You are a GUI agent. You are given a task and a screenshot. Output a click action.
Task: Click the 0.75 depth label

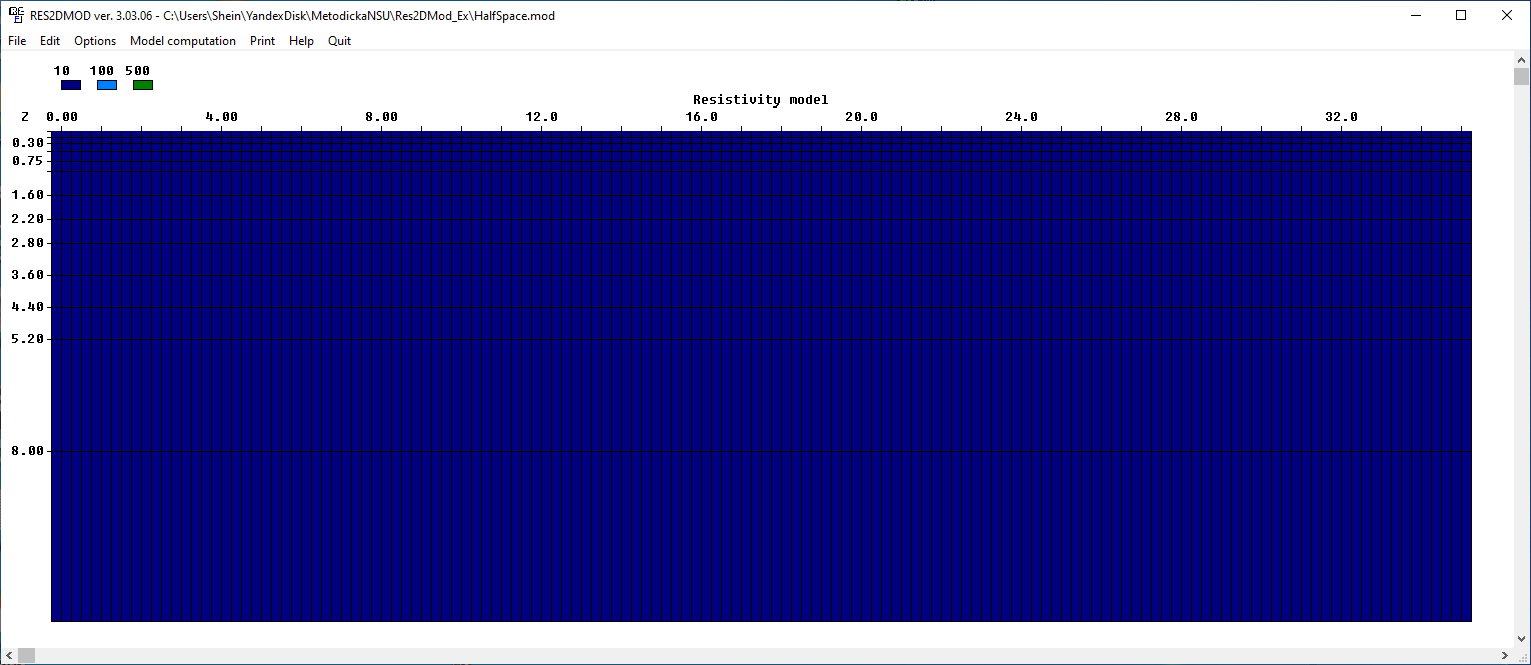pos(28,161)
